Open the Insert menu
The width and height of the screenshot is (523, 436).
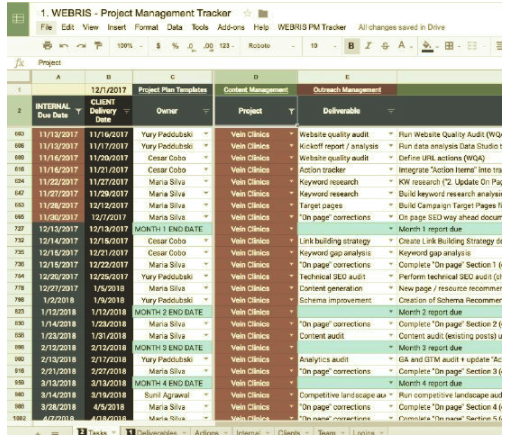tap(116, 27)
